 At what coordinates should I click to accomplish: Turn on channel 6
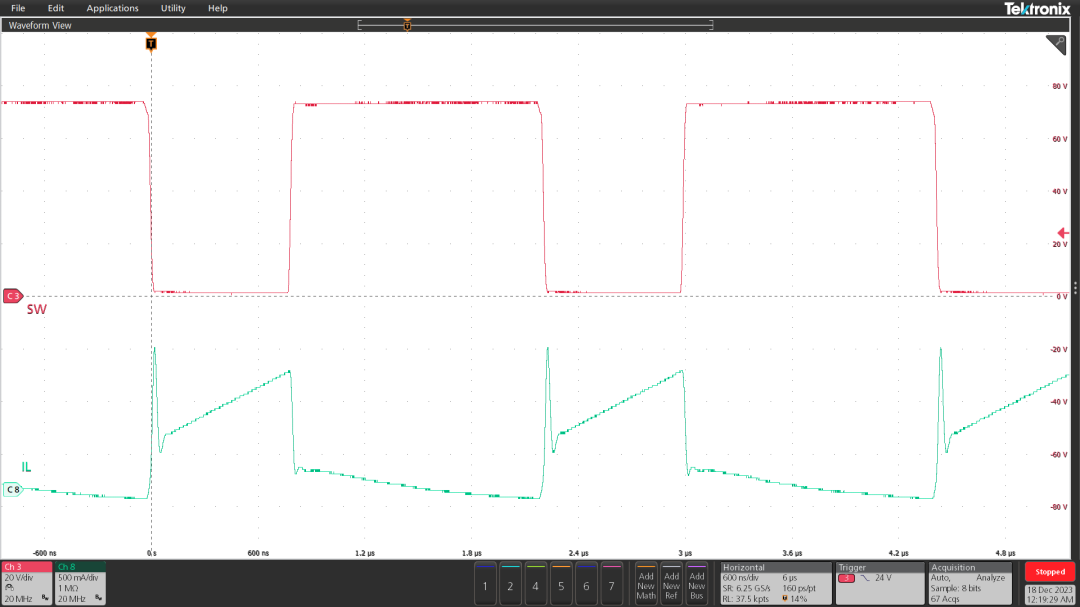coord(586,584)
